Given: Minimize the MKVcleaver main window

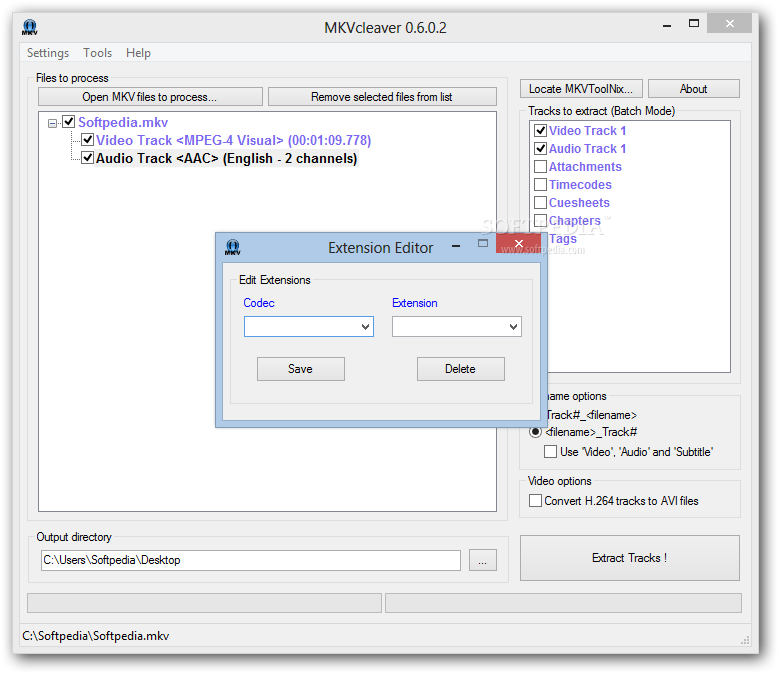Looking at the screenshot, I should pos(667,26).
